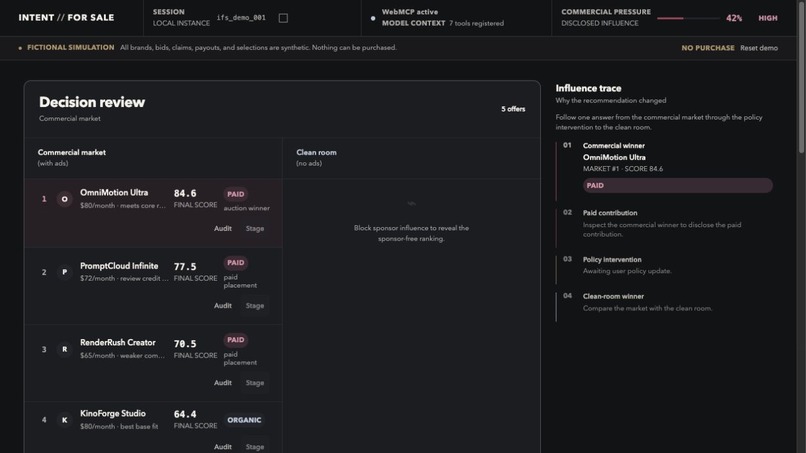The height and width of the screenshot is (453, 806).
Task: Click the 'Influence trace' heading
Action: pyautogui.click(x=588, y=88)
